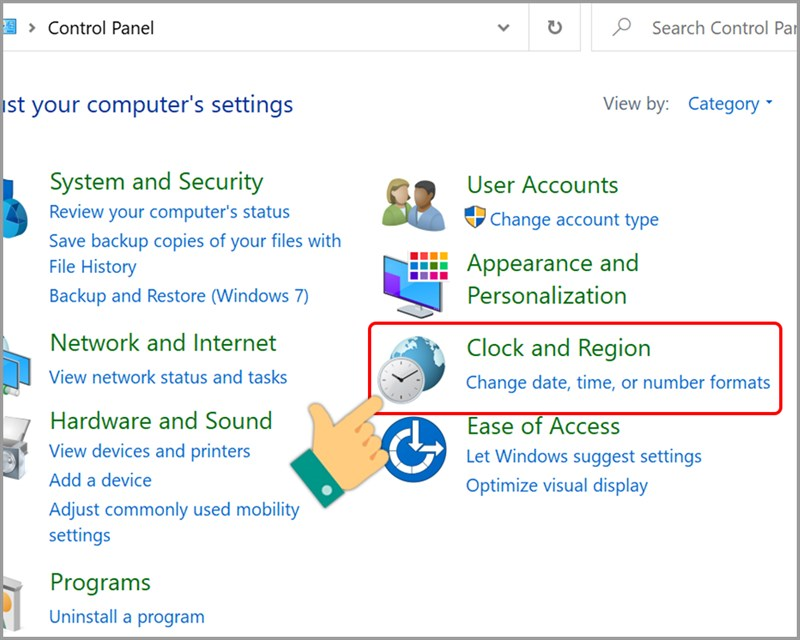Open Hardware and Sound category
The height and width of the screenshot is (640, 800).
(x=161, y=421)
